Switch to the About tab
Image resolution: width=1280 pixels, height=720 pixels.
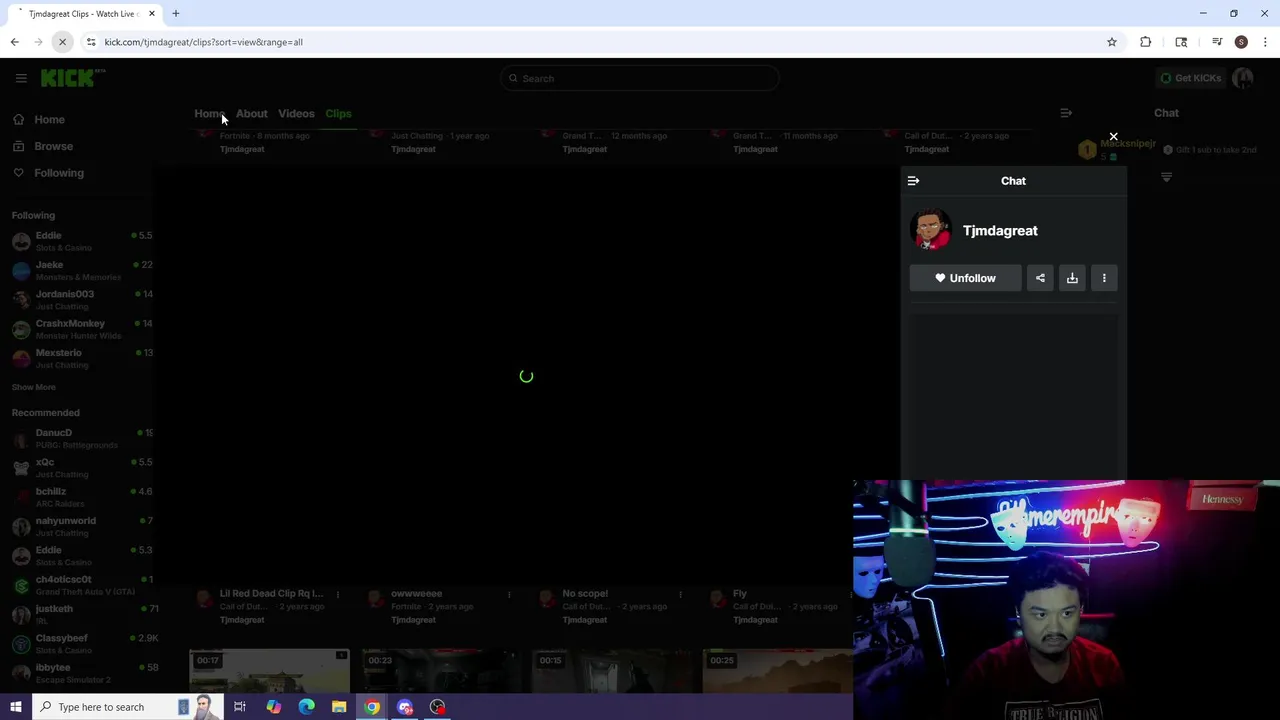(x=252, y=114)
